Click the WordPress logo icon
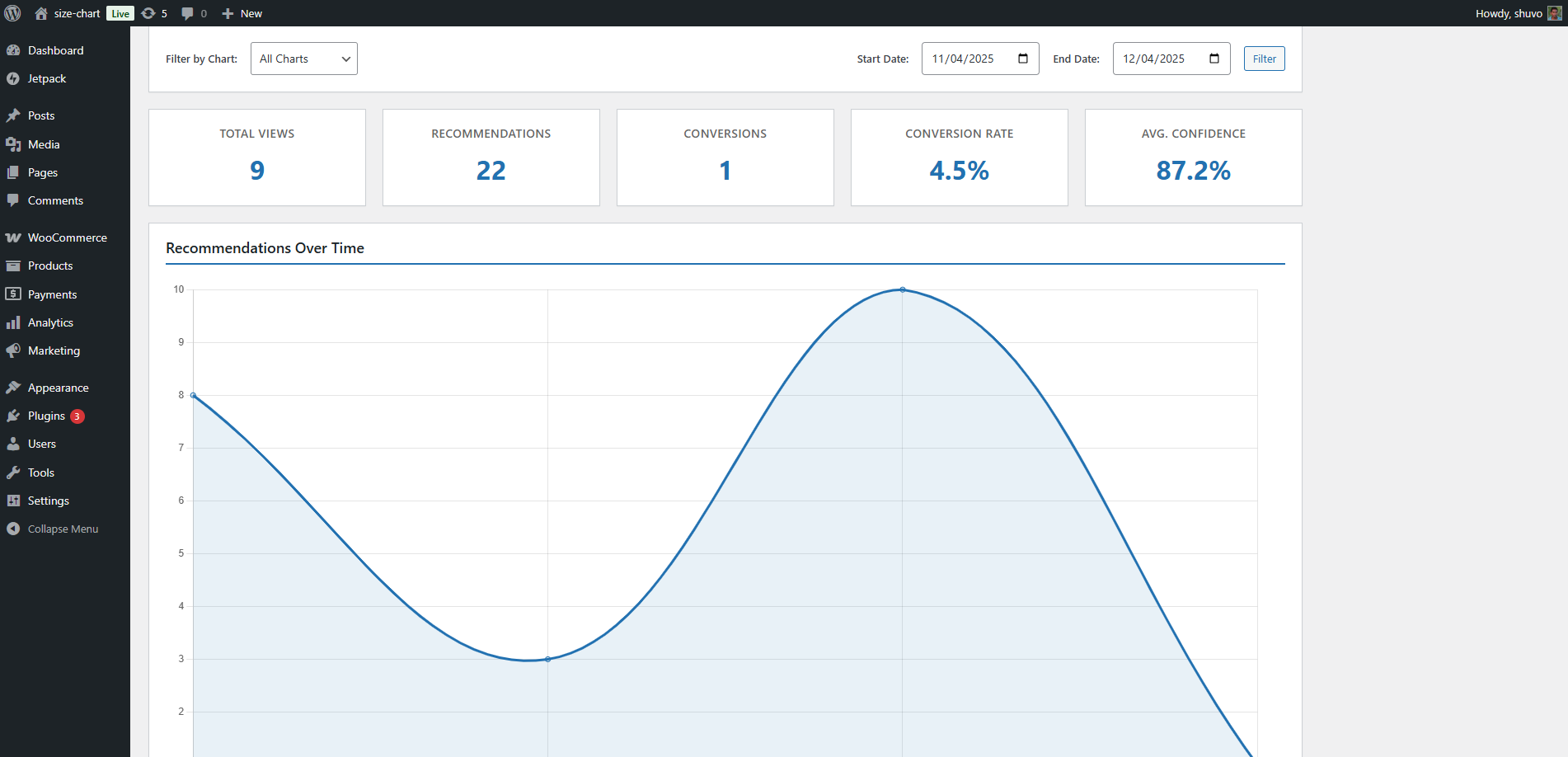This screenshot has height=757, width=1568. (13, 13)
